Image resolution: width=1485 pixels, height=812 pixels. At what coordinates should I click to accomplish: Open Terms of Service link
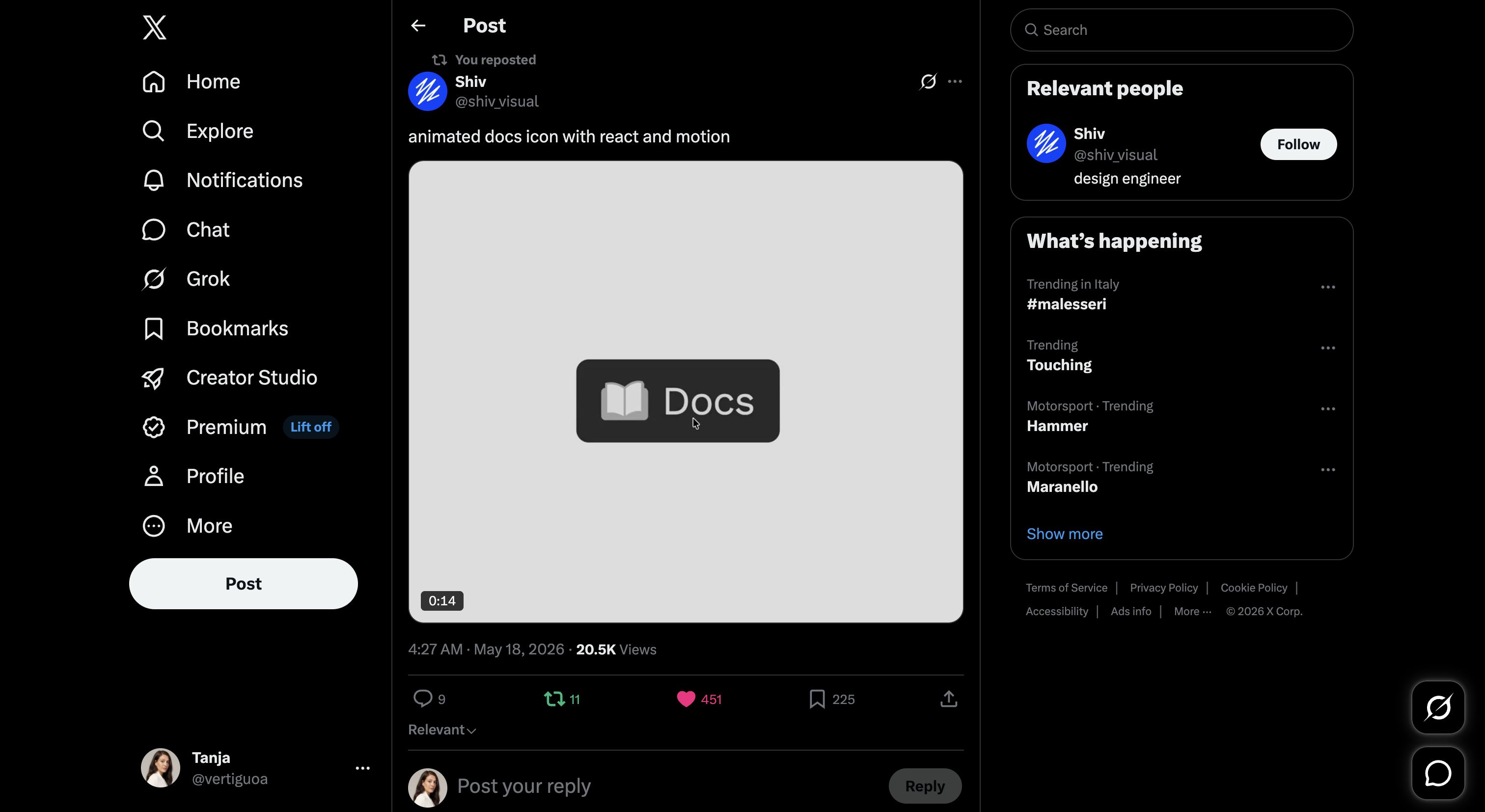[1067, 588]
